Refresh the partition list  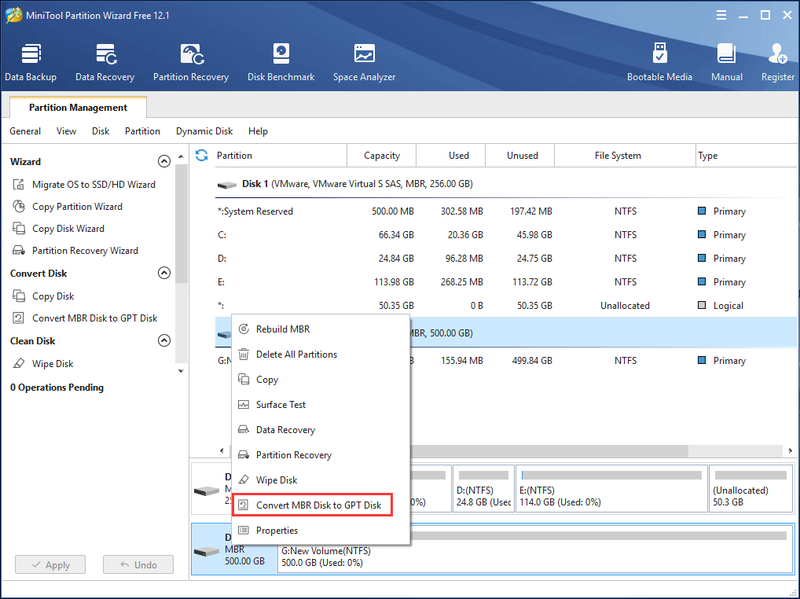pyautogui.click(x=202, y=156)
